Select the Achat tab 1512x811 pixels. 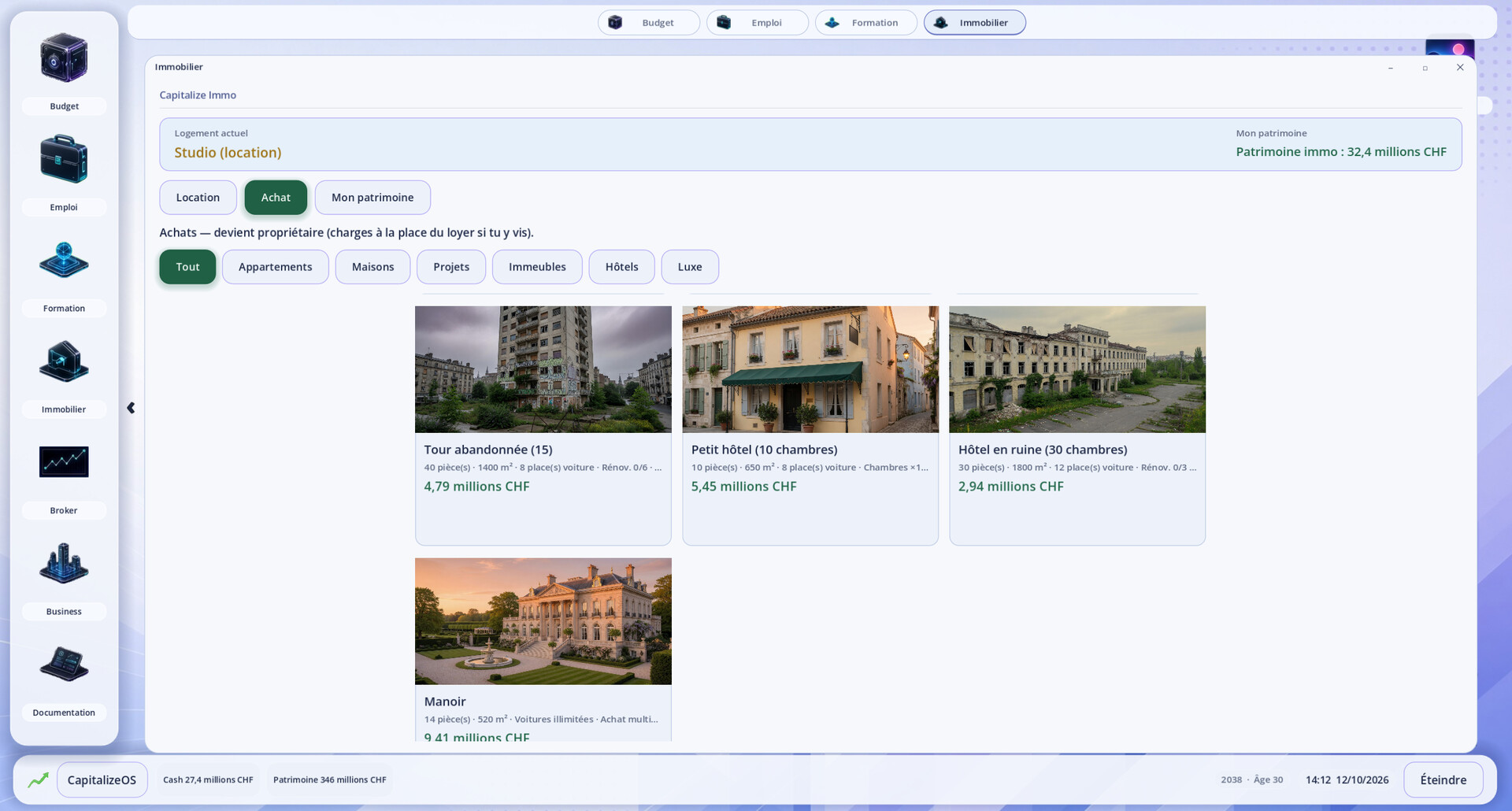[276, 198]
